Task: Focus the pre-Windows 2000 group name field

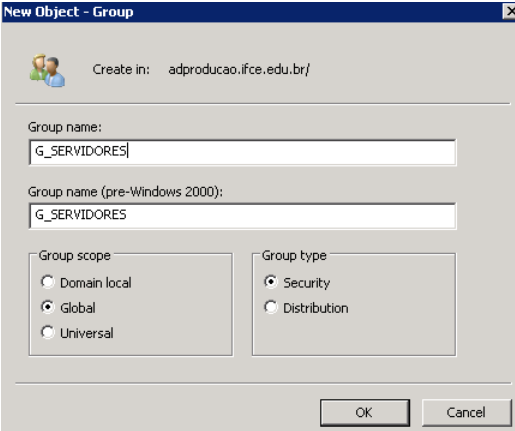Action: pyautogui.click(x=242, y=216)
